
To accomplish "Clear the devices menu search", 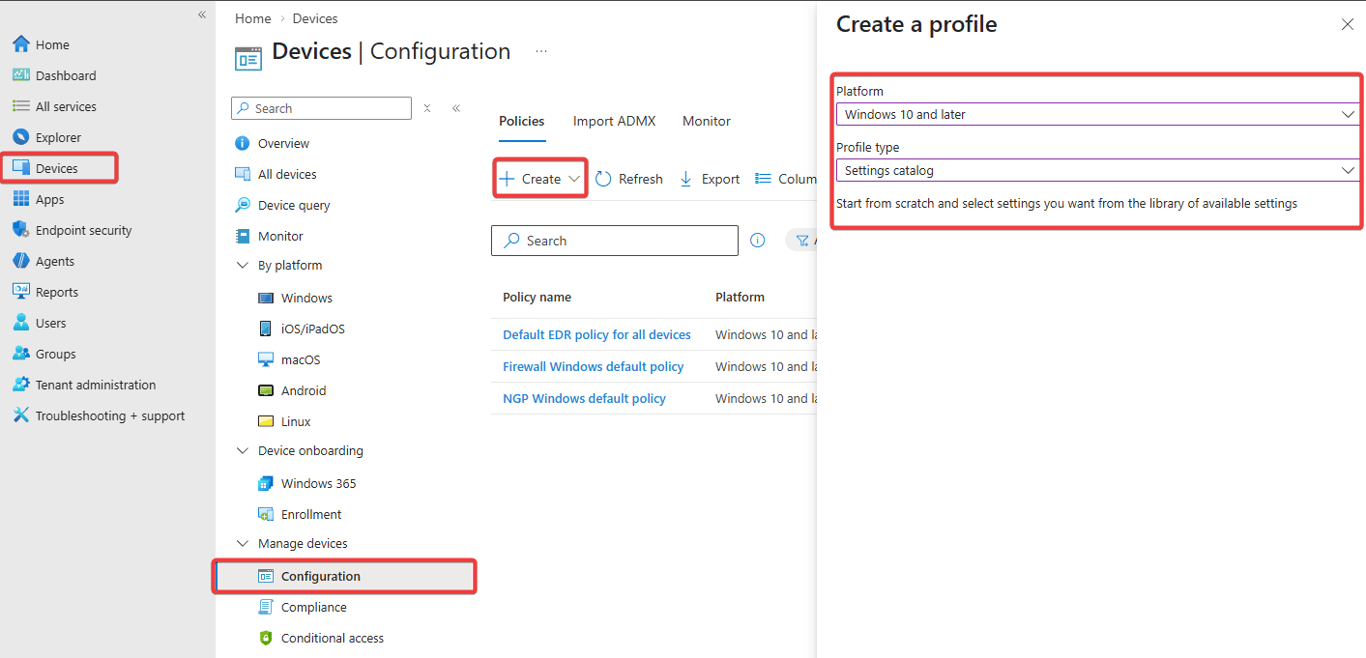I will pos(427,108).
